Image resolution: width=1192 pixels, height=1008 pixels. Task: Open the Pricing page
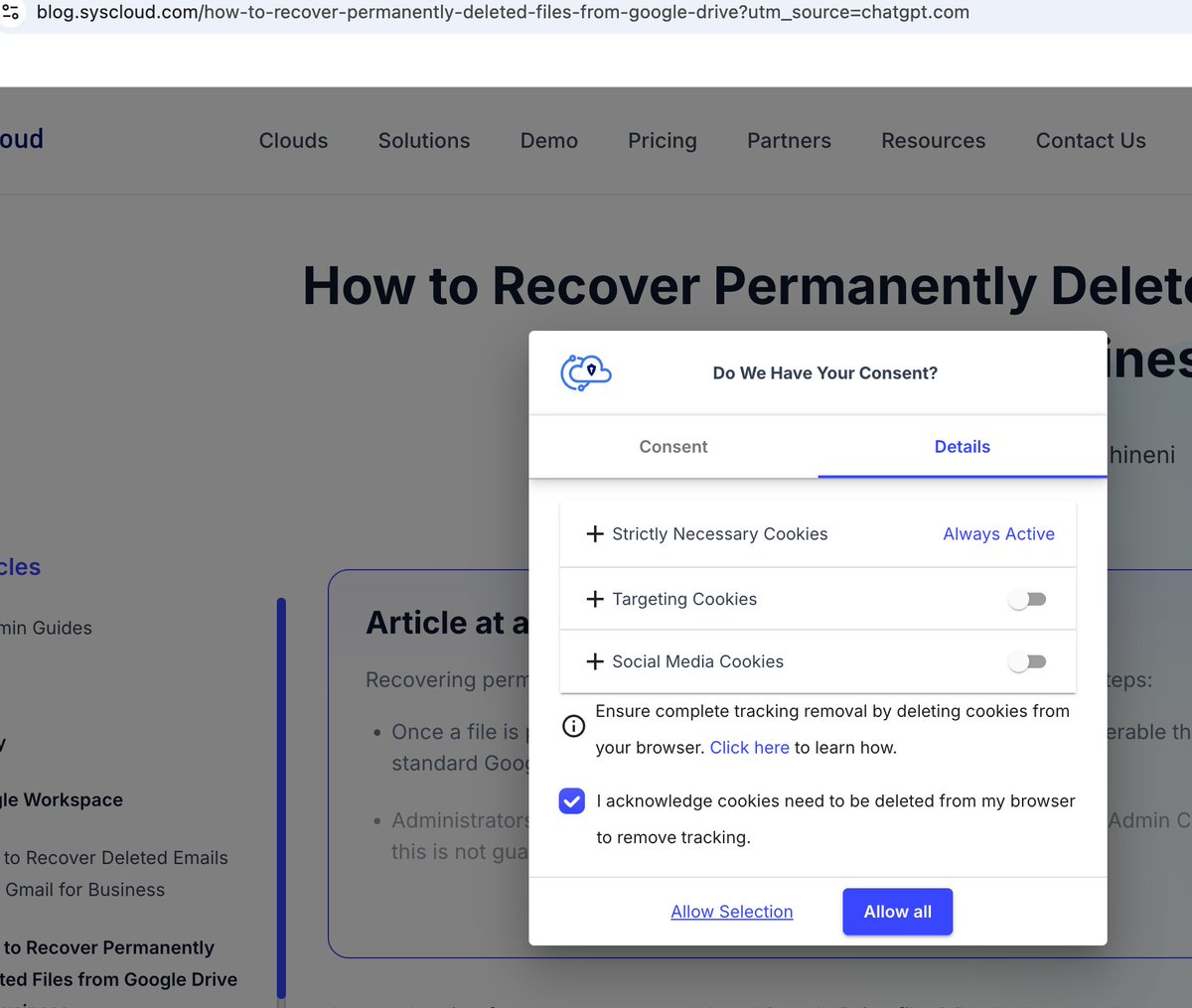click(x=663, y=141)
